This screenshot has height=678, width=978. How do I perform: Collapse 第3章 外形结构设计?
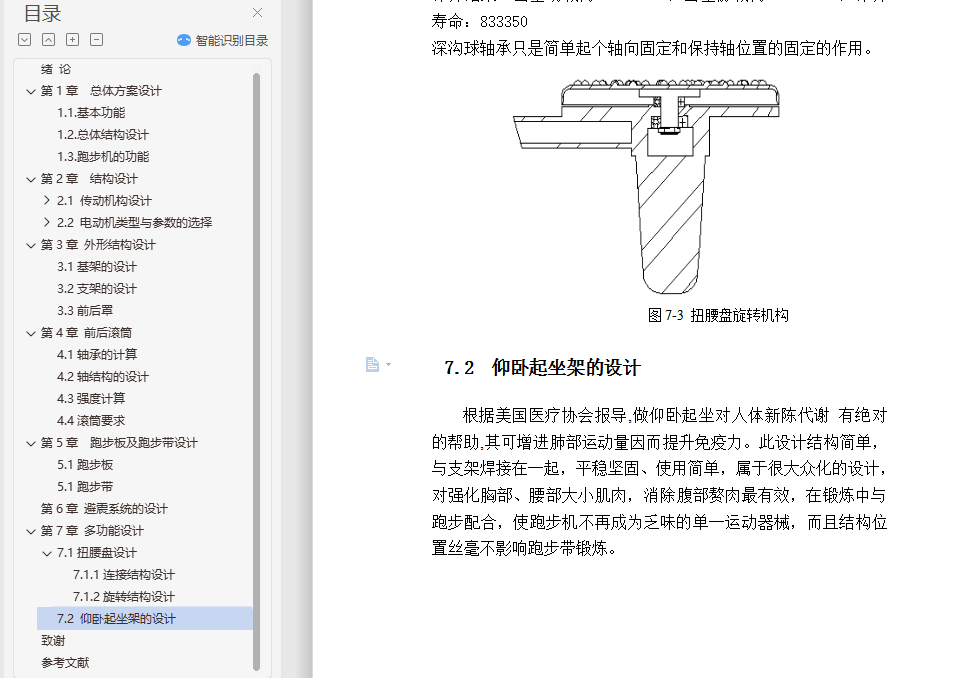click(x=31, y=245)
